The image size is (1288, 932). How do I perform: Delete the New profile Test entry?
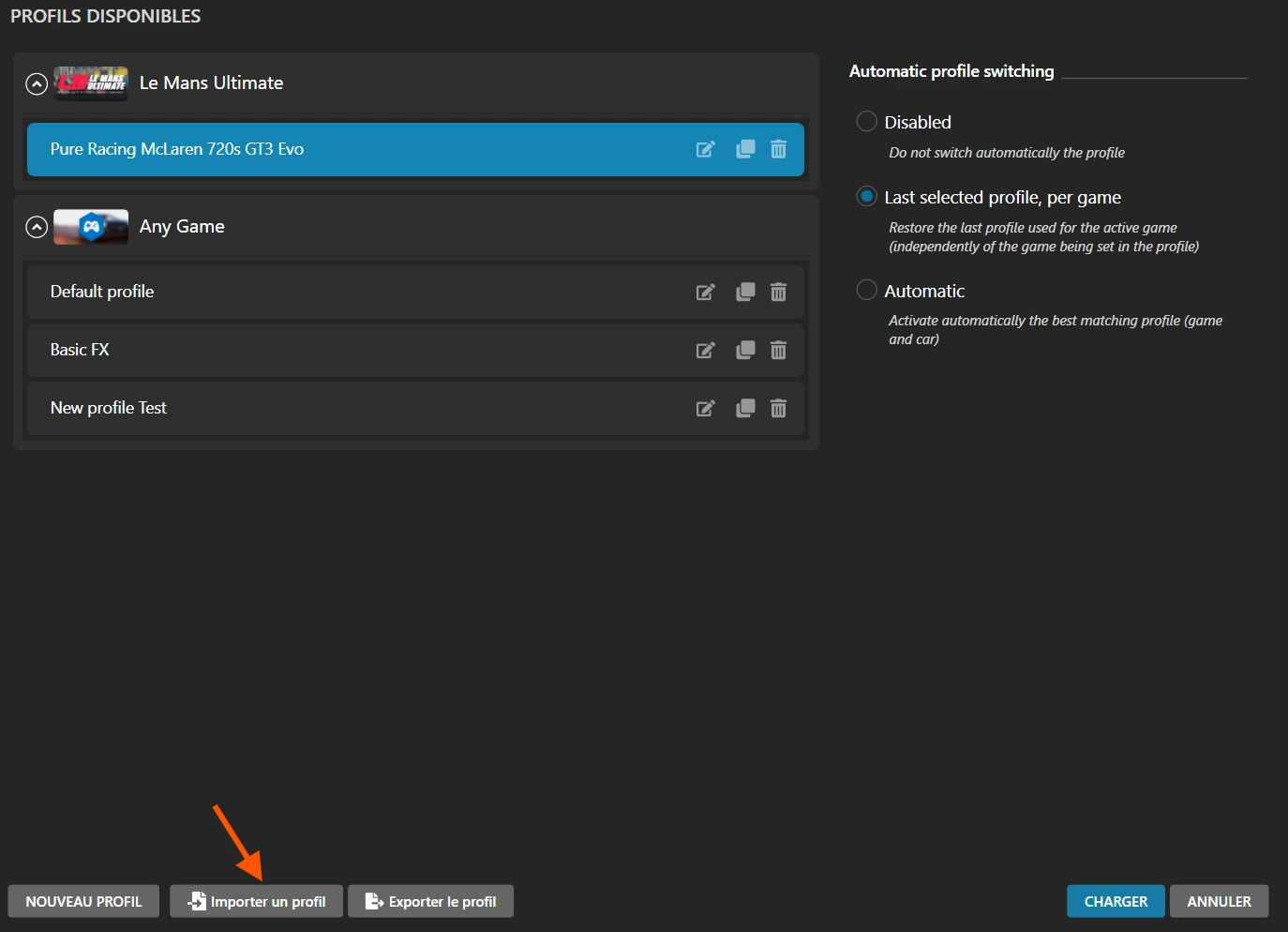[x=778, y=408]
